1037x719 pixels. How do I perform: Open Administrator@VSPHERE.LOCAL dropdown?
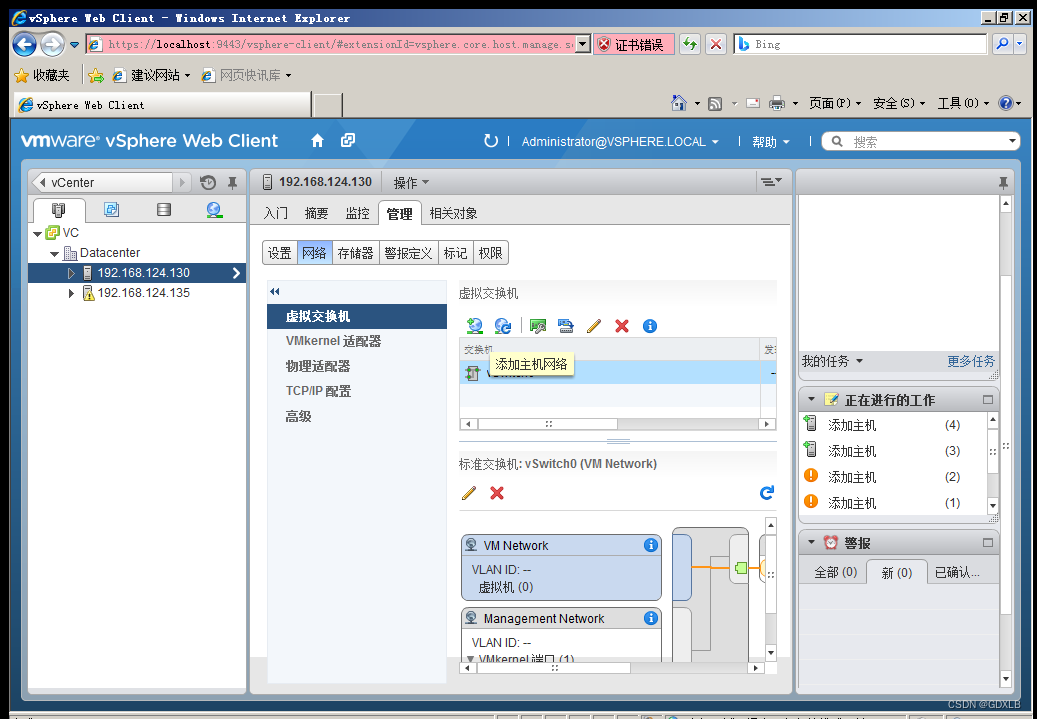(x=620, y=142)
